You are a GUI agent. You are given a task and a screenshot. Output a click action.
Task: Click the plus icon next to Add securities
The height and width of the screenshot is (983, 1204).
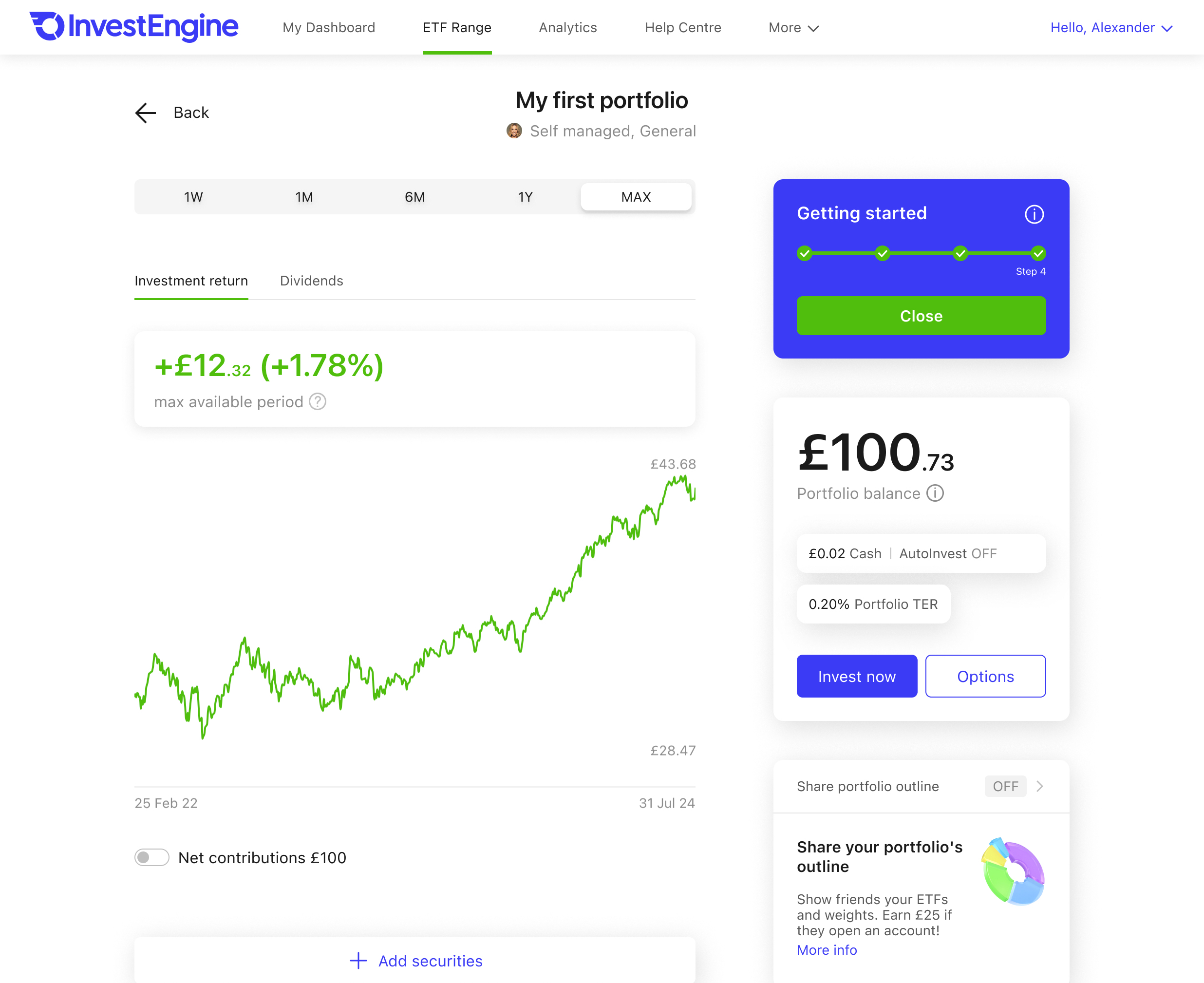[358, 961]
